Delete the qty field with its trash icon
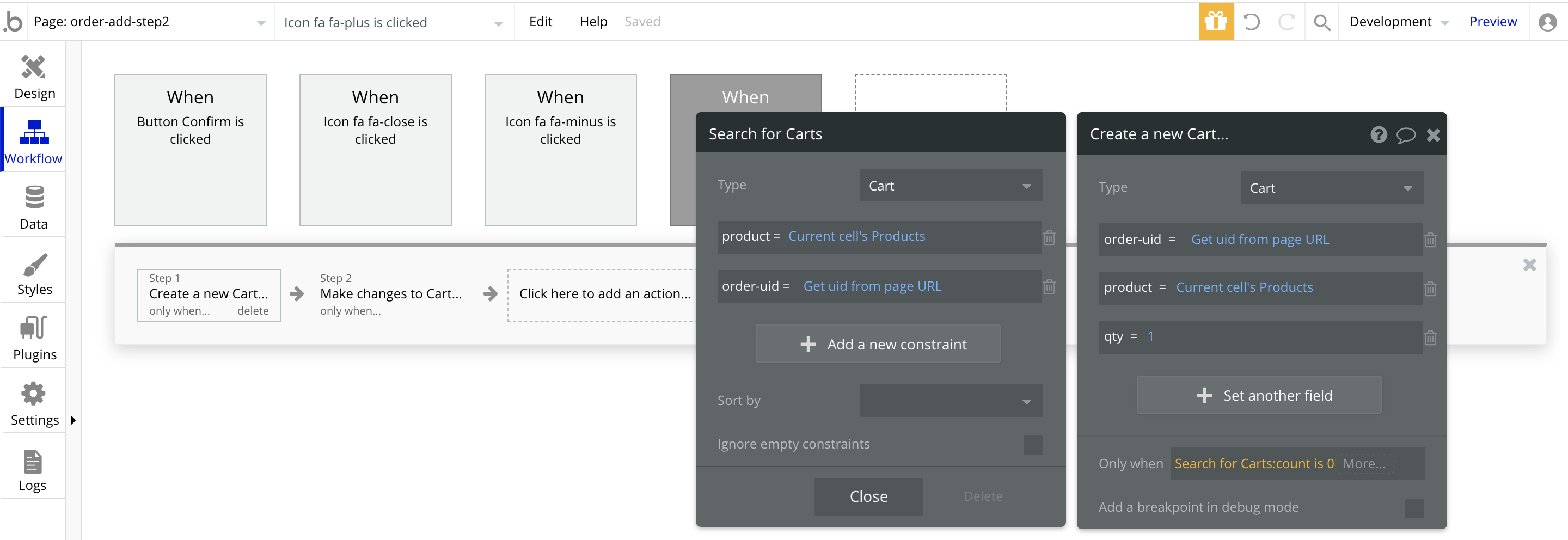 [1430, 337]
